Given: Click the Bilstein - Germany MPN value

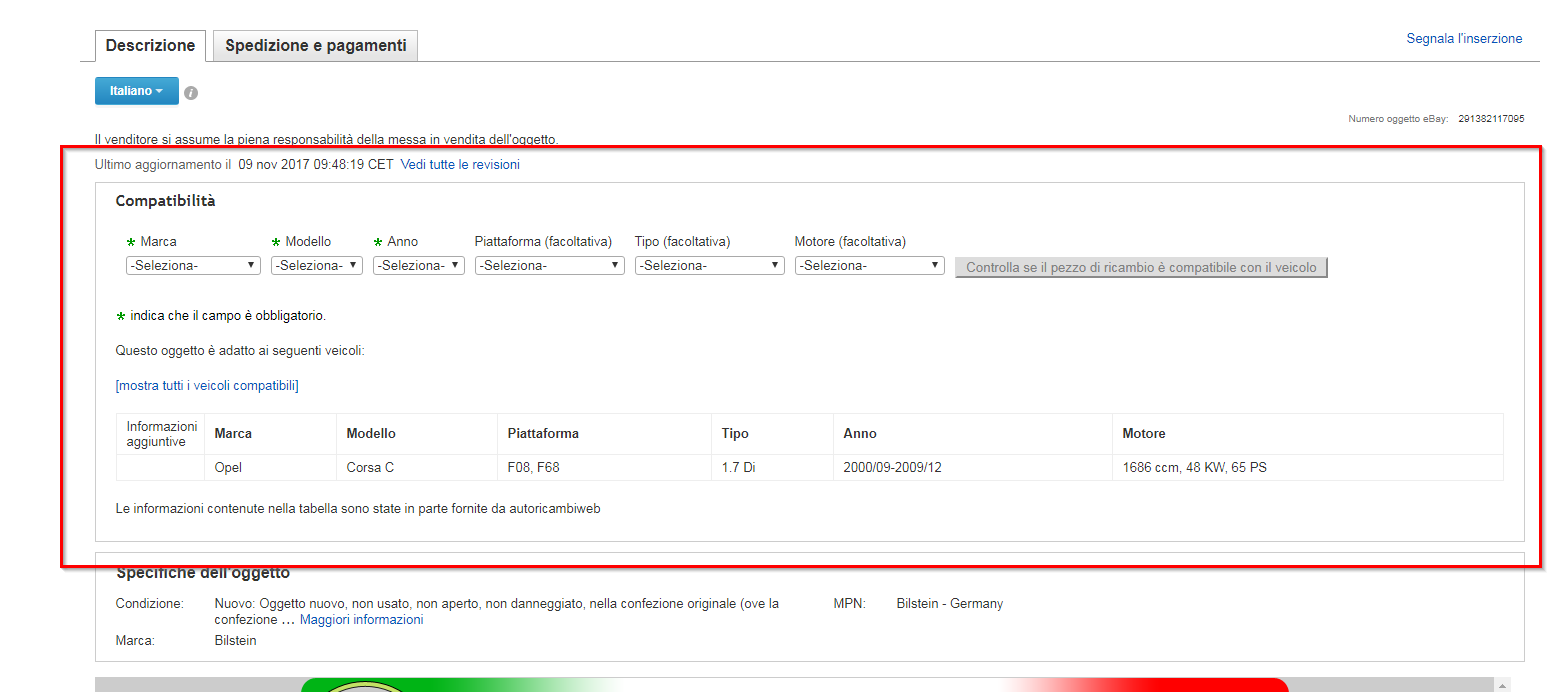Looking at the screenshot, I should pos(950,604).
